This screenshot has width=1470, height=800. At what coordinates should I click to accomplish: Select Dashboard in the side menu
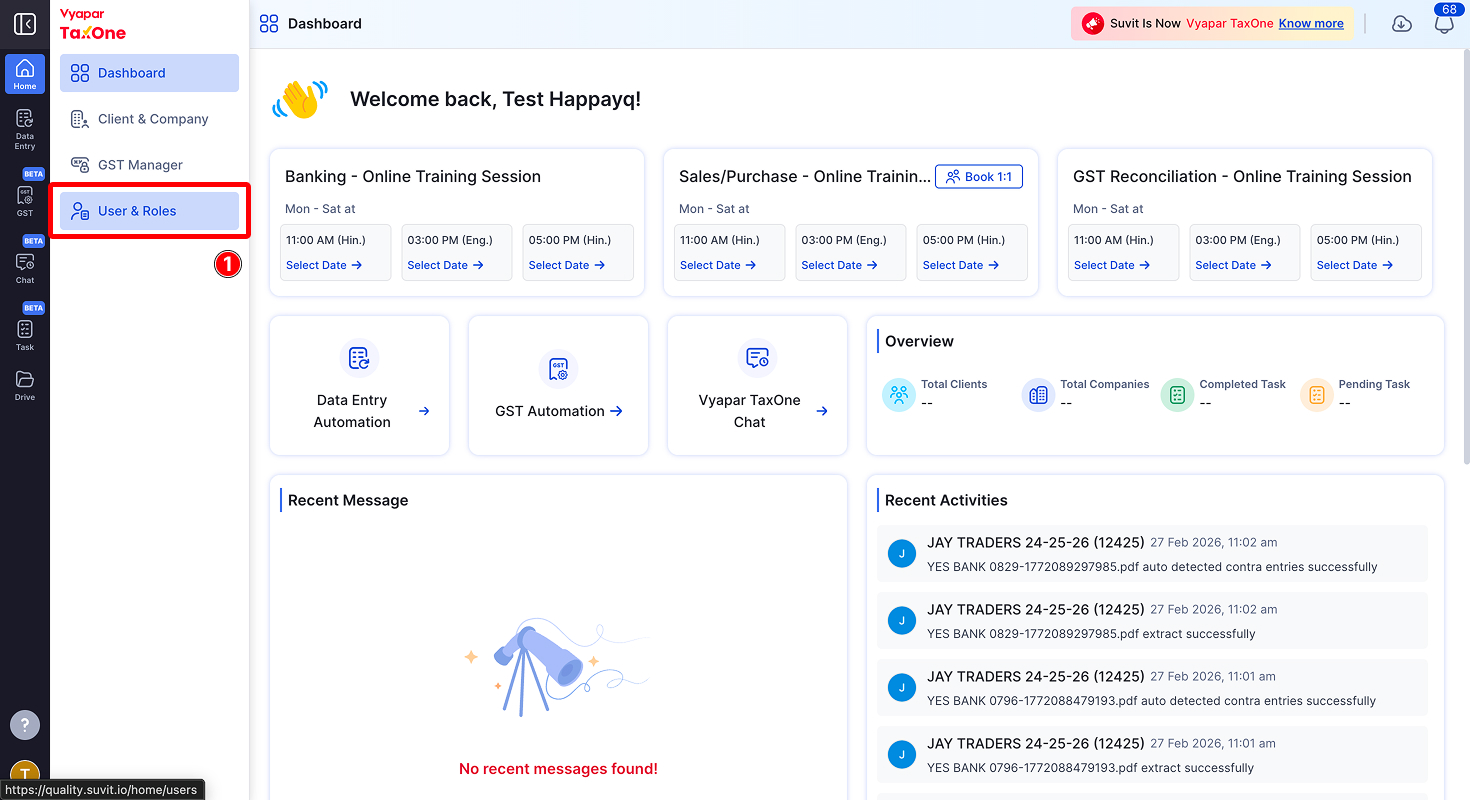149,73
